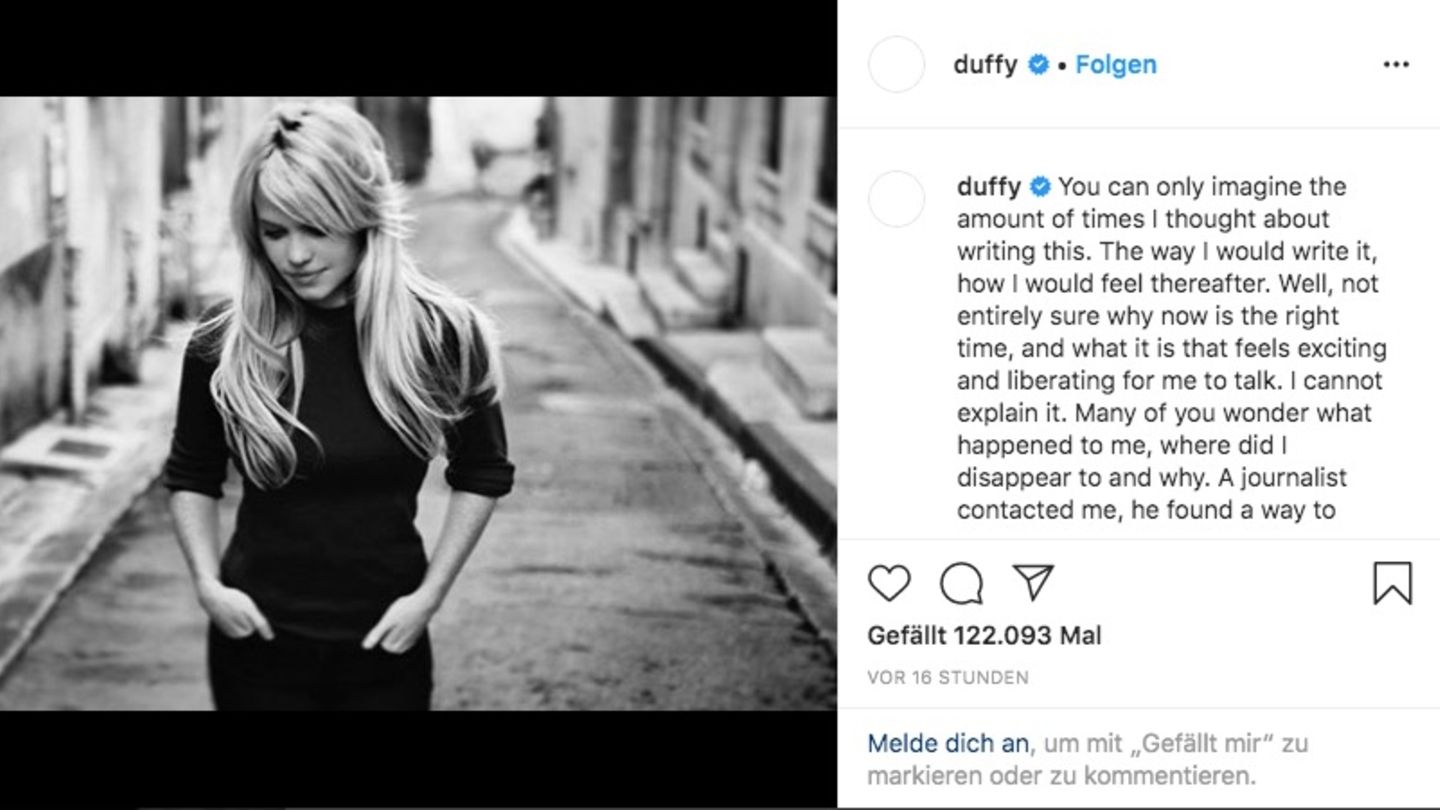Screen dimensions: 1440x810
Task: Follow duffy via the Folgen link
Action: point(1116,64)
